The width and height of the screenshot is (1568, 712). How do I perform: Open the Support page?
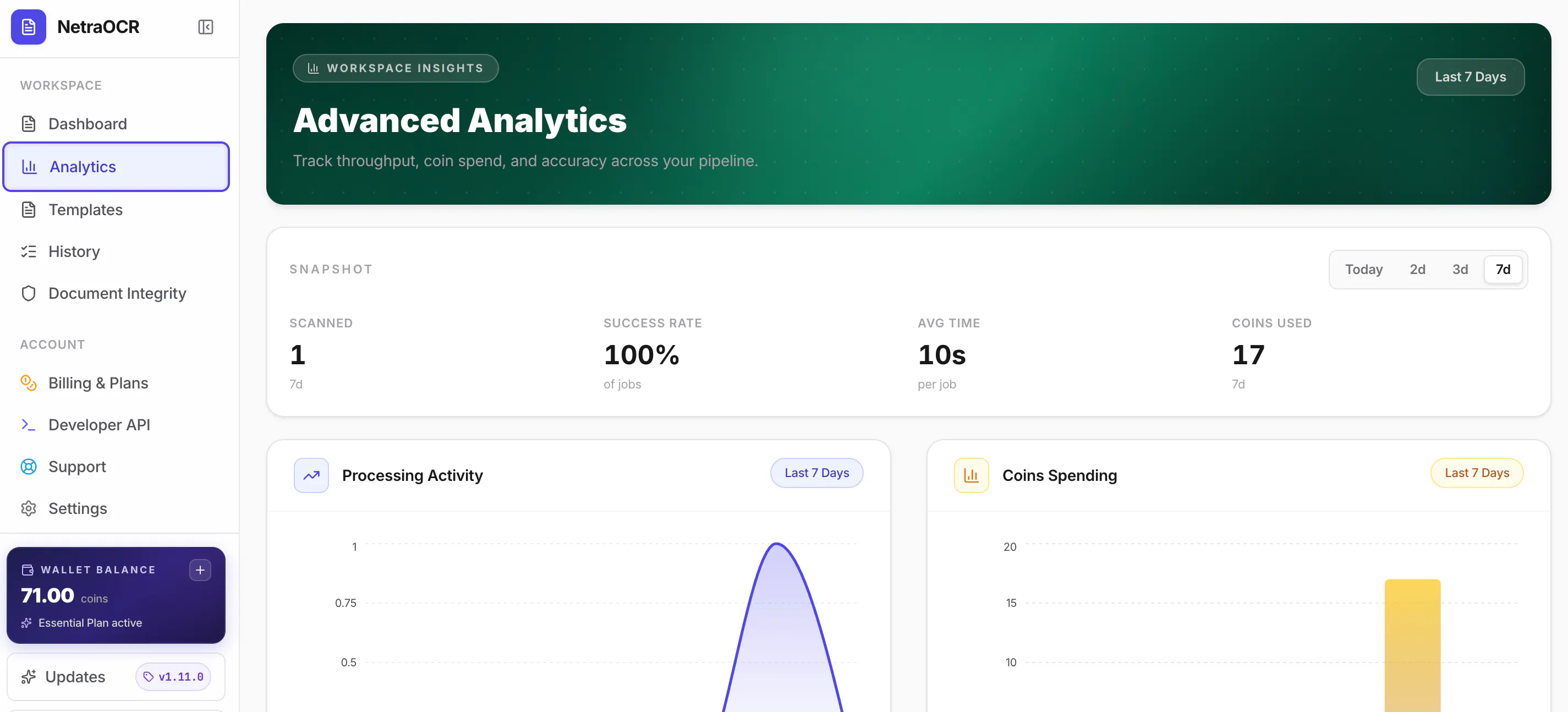(x=116, y=466)
